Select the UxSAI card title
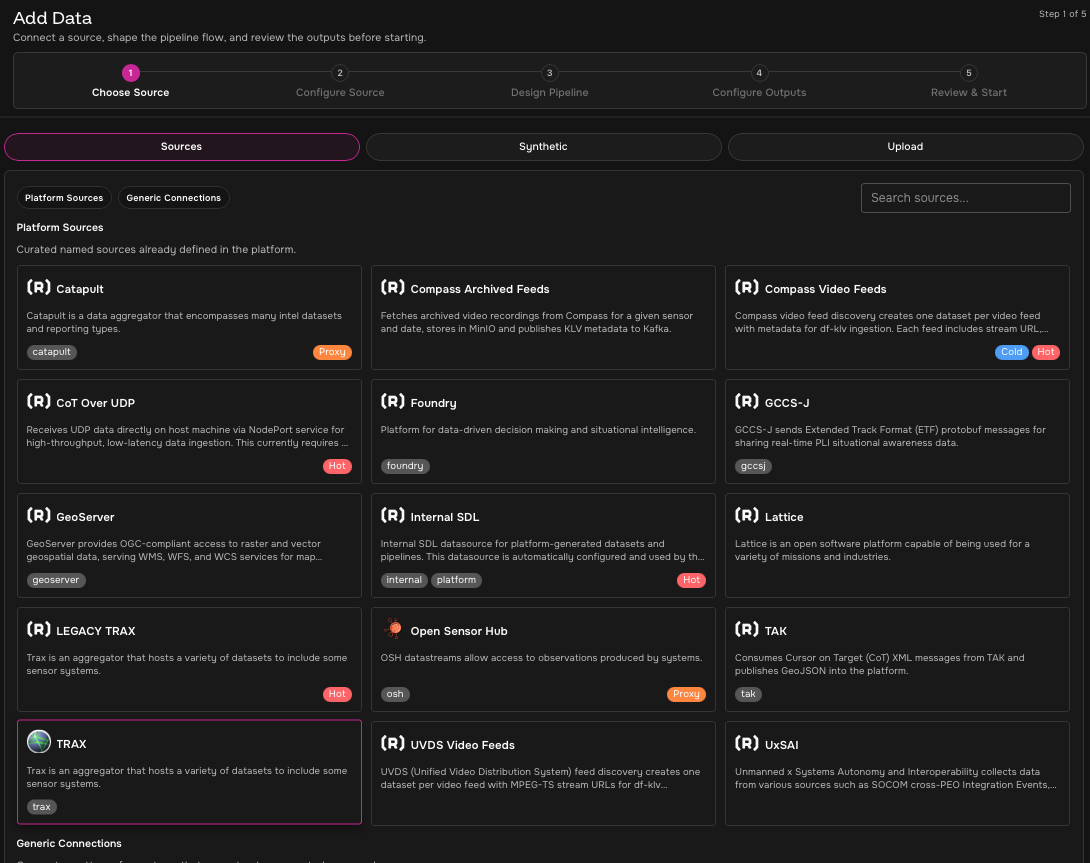Viewport: 1090px width, 863px height. [x=781, y=745]
